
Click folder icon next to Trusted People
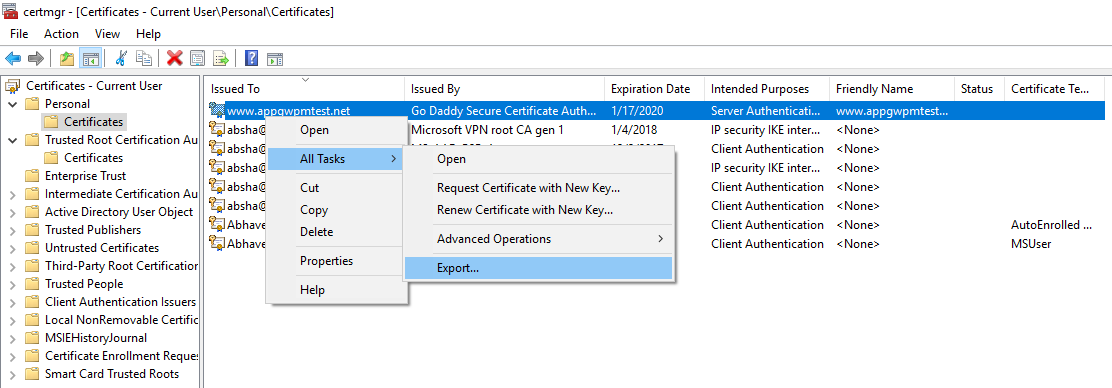[31, 284]
